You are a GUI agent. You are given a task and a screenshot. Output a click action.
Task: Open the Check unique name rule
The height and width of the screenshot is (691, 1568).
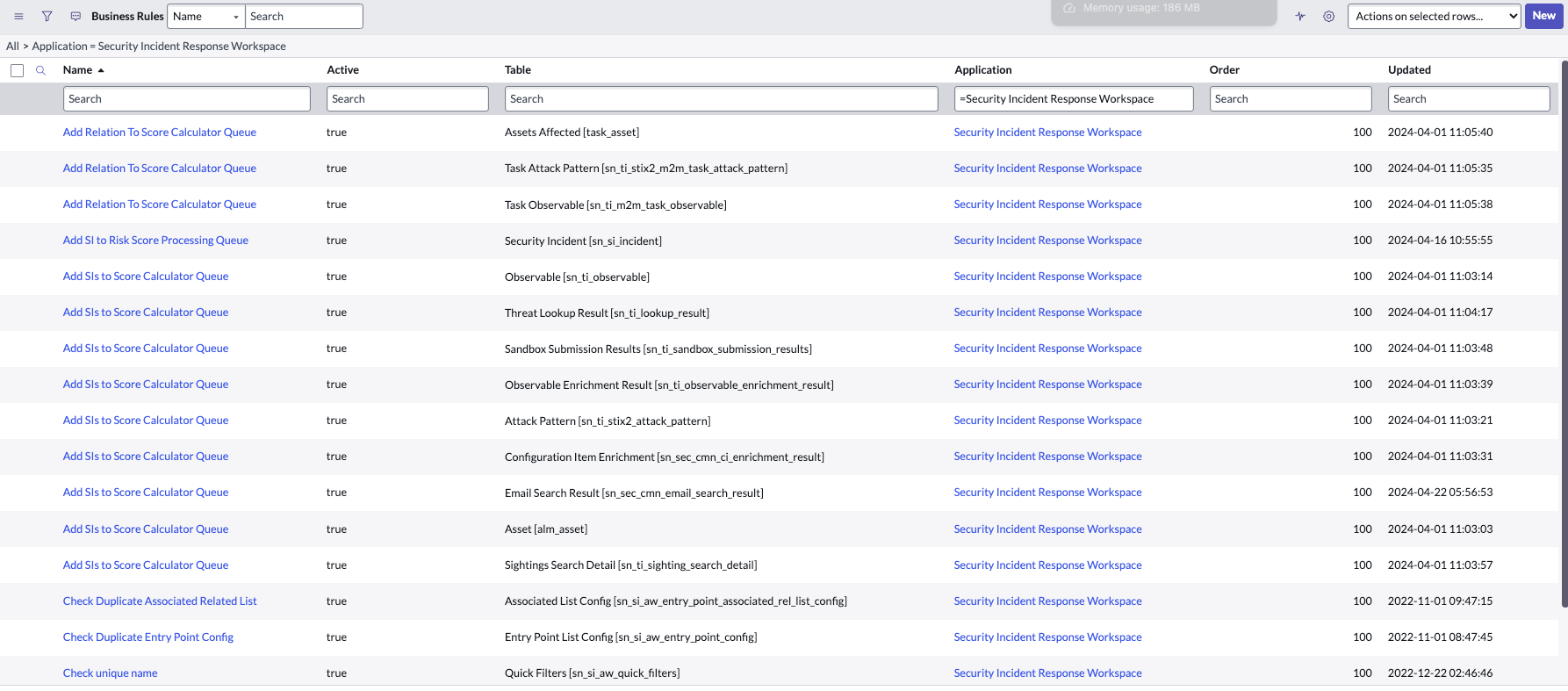tap(111, 673)
